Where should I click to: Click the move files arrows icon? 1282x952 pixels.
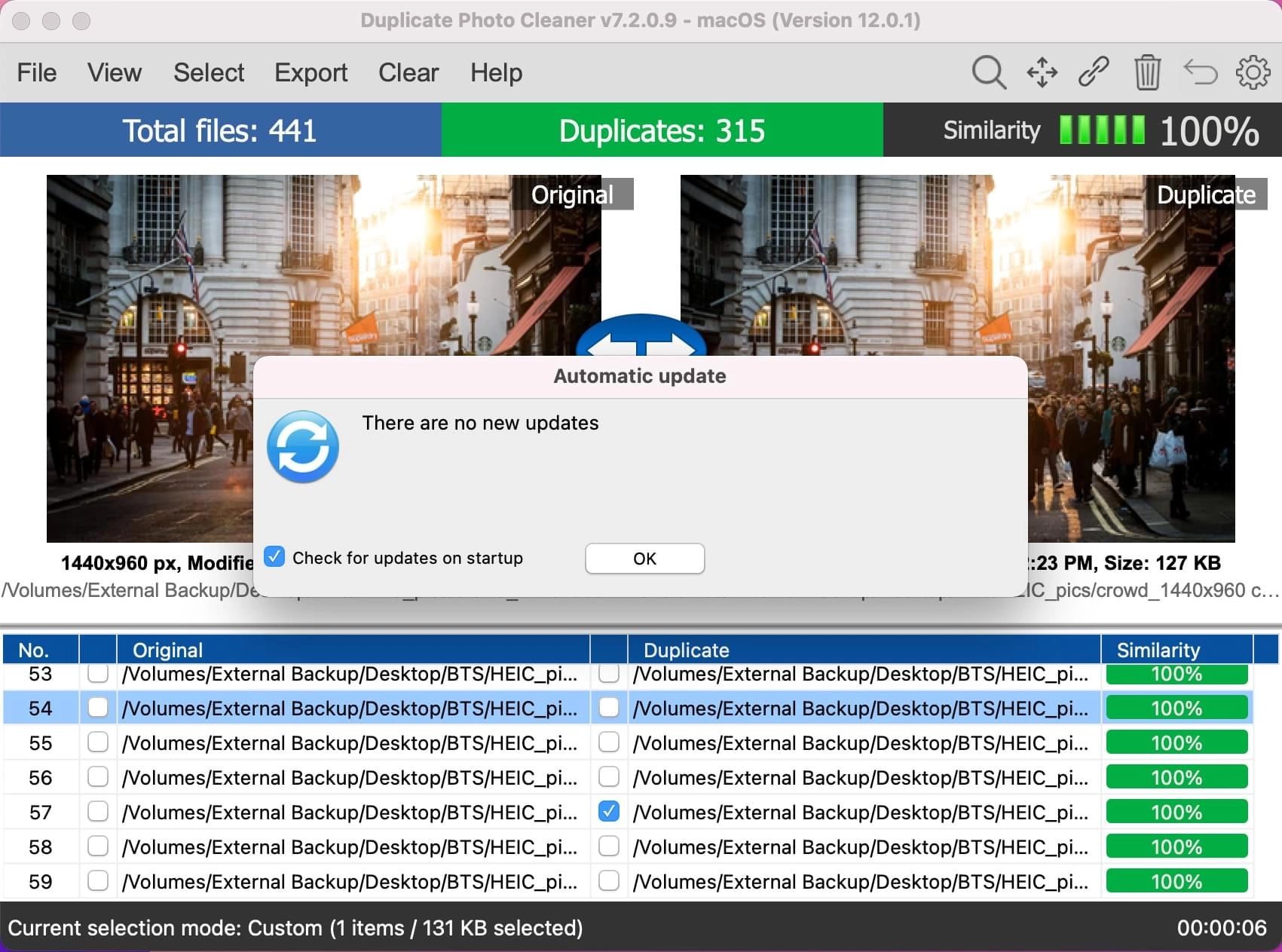coord(1042,72)
